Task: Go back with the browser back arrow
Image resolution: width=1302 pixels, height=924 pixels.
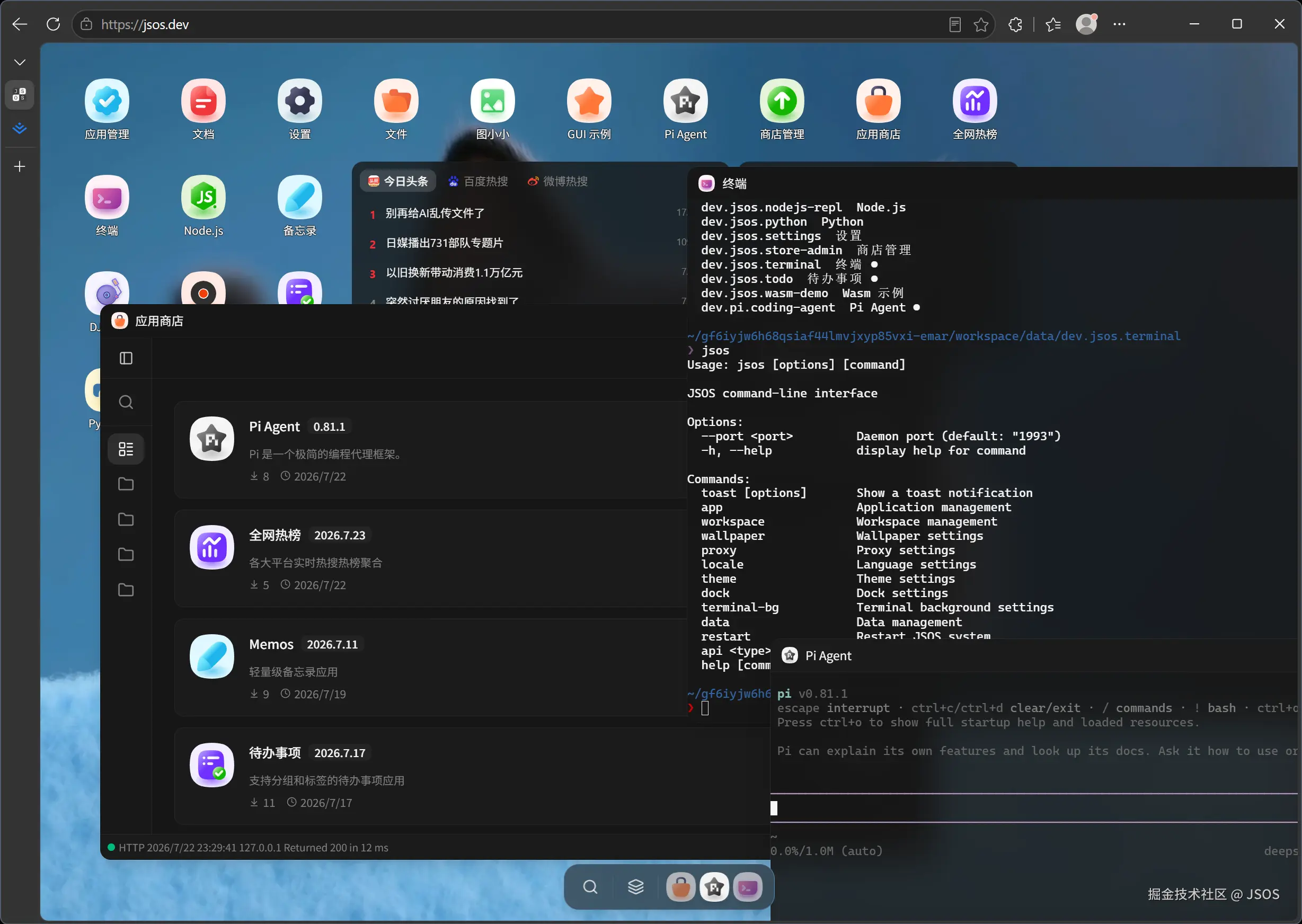Action: point(20,24)
